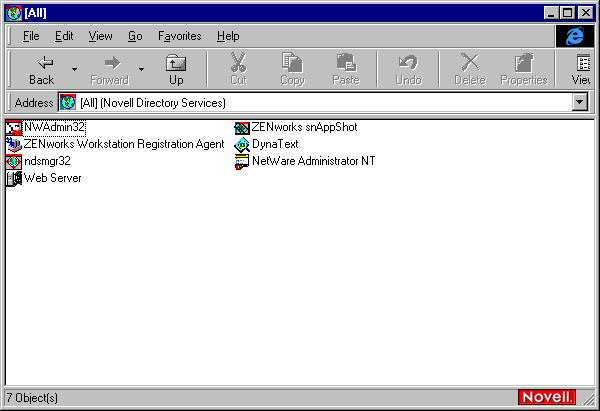Click the Delete toolbar button
This screenshot has width=600, height=411.
[x=470, y=70]
